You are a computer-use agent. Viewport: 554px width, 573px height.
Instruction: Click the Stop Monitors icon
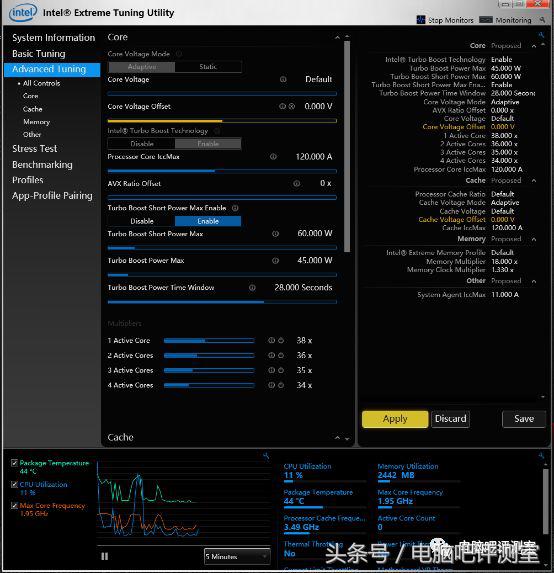[421, 20]
